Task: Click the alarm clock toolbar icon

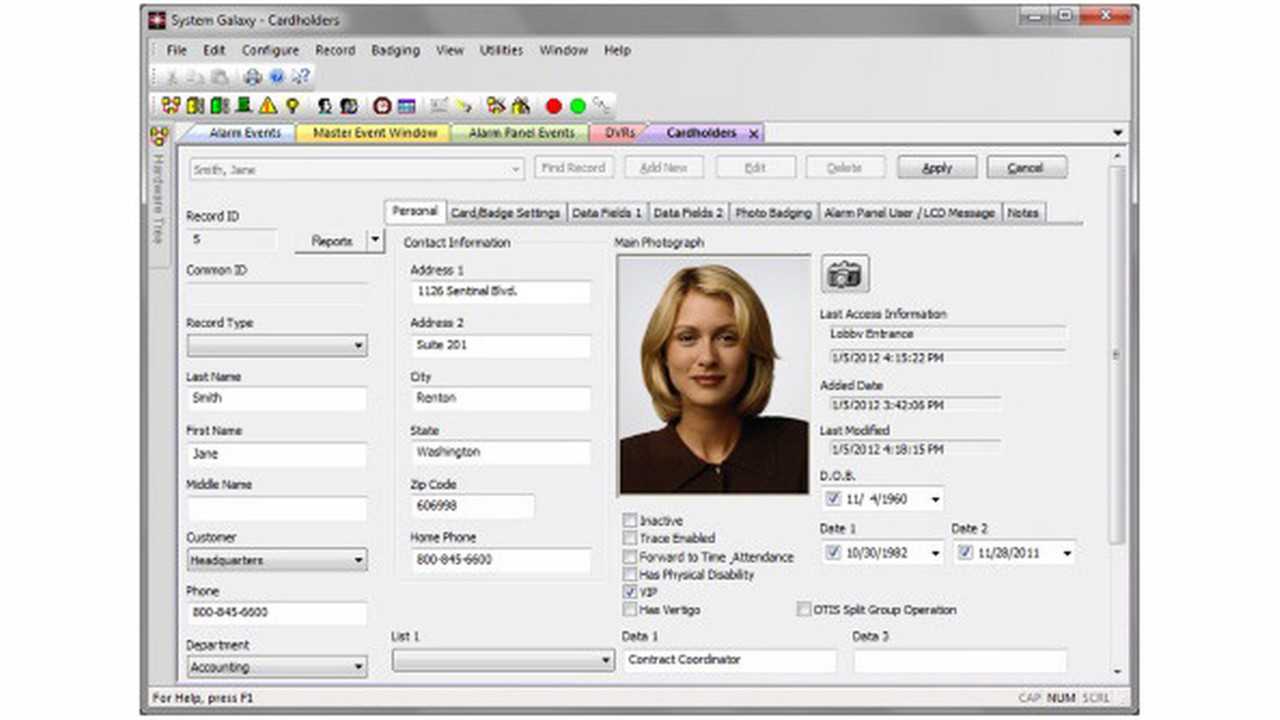Action: tap(379, 105)
